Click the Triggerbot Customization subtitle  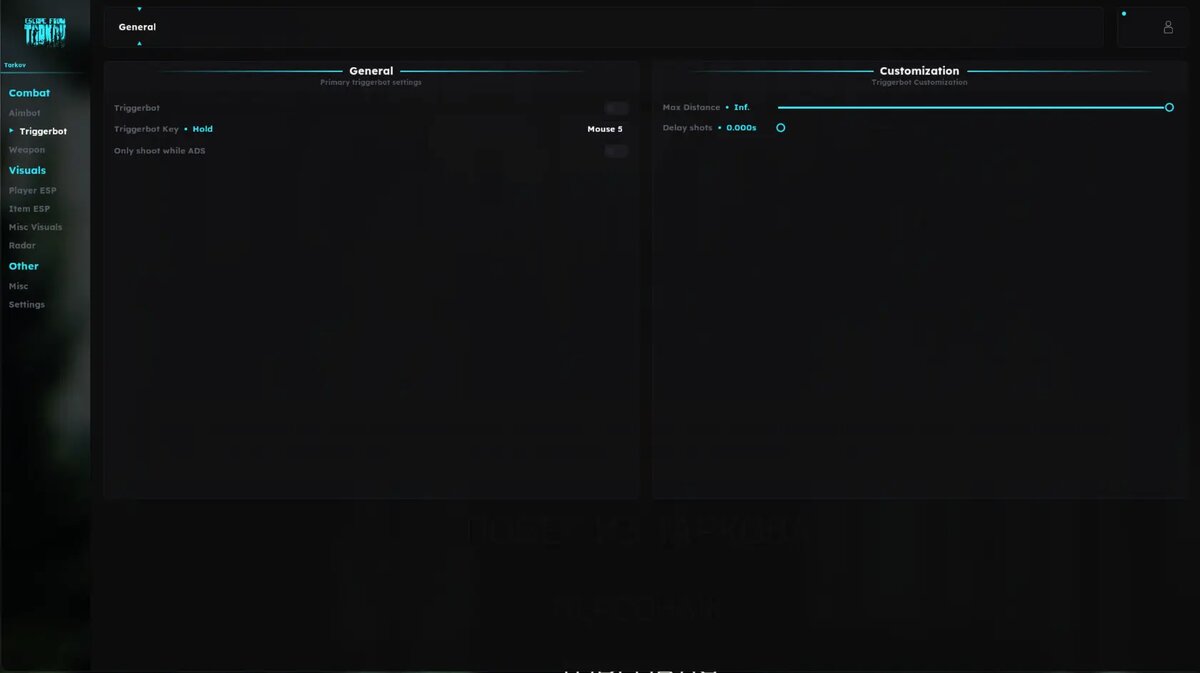(x=919, y=82)
